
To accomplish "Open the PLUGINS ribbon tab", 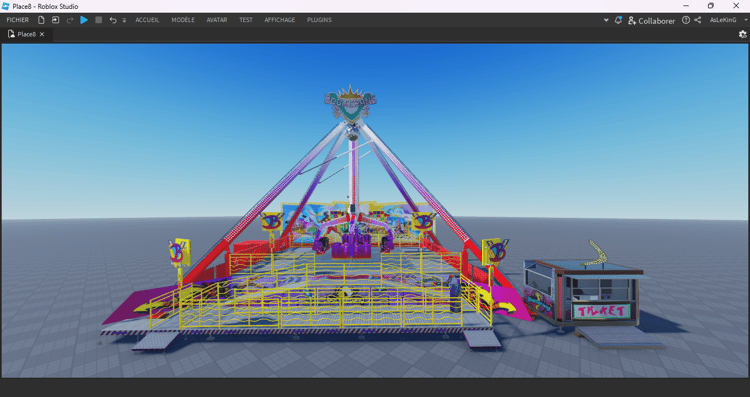I will coord(320,20).
